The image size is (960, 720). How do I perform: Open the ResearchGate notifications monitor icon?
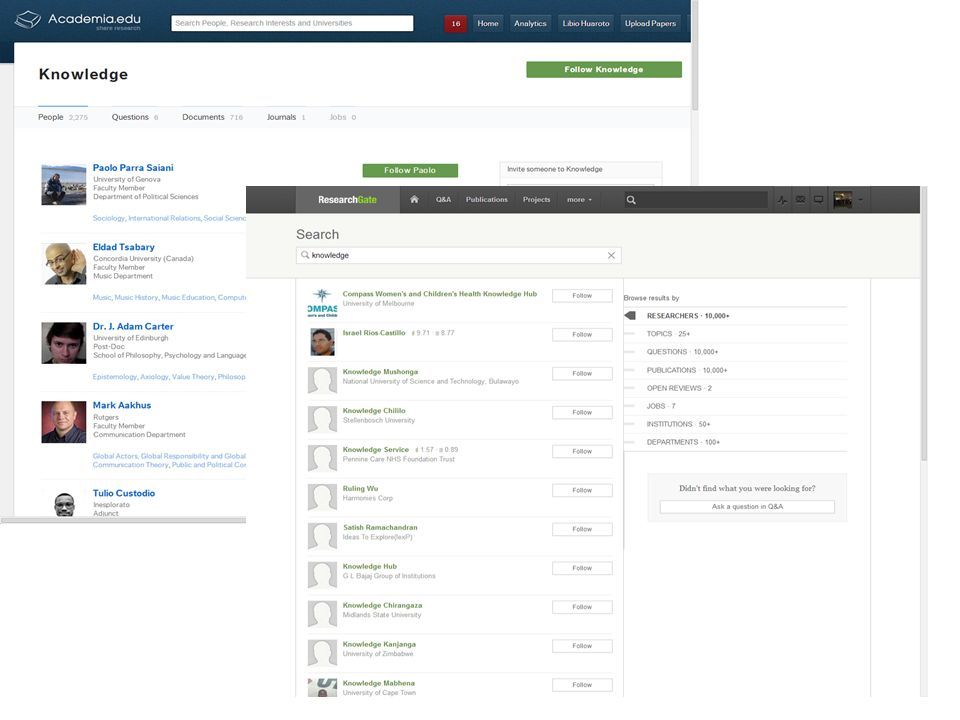tap(818, 200)
